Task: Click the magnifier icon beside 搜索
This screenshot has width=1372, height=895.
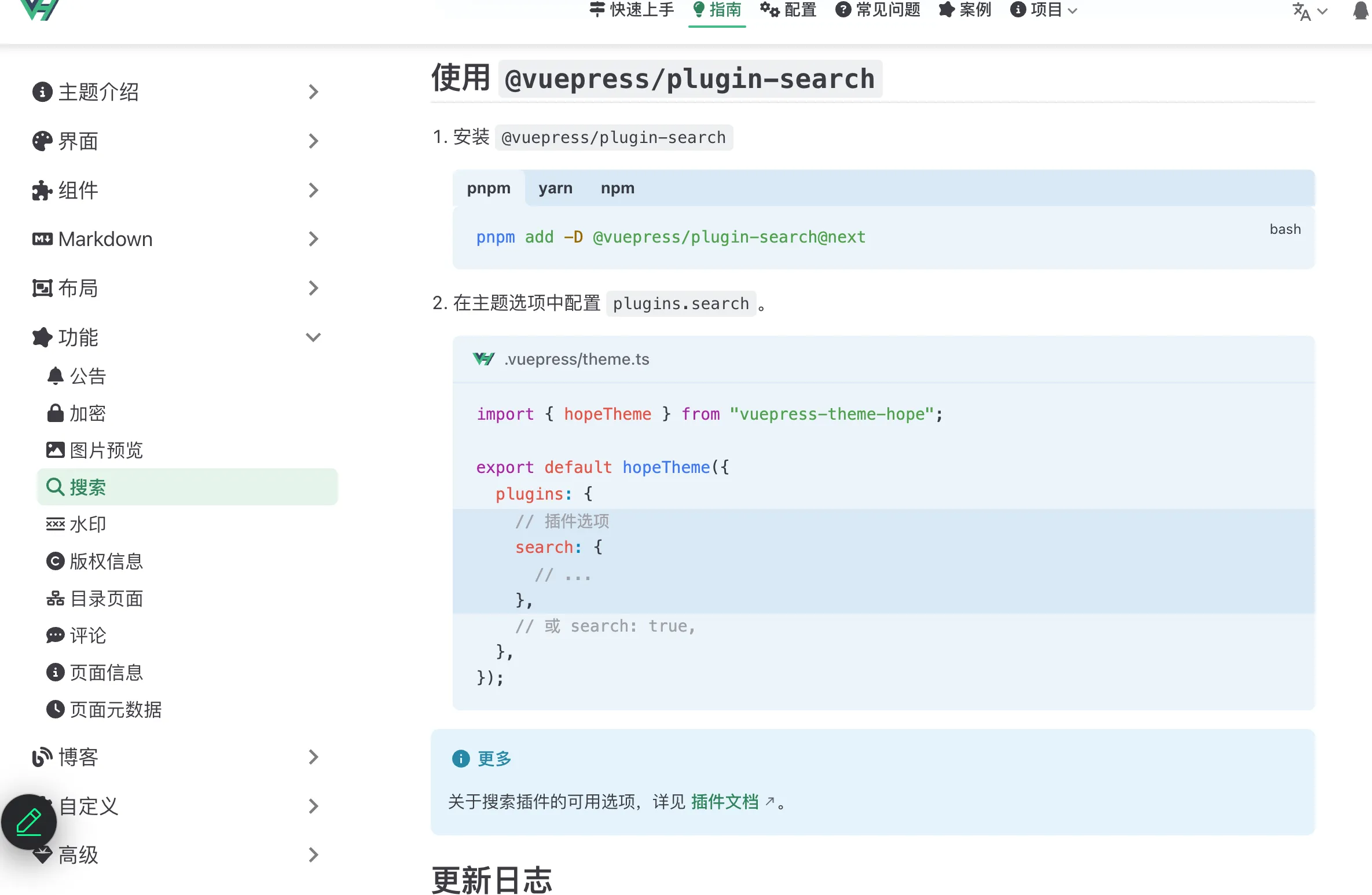Action: tap(55, 487)
